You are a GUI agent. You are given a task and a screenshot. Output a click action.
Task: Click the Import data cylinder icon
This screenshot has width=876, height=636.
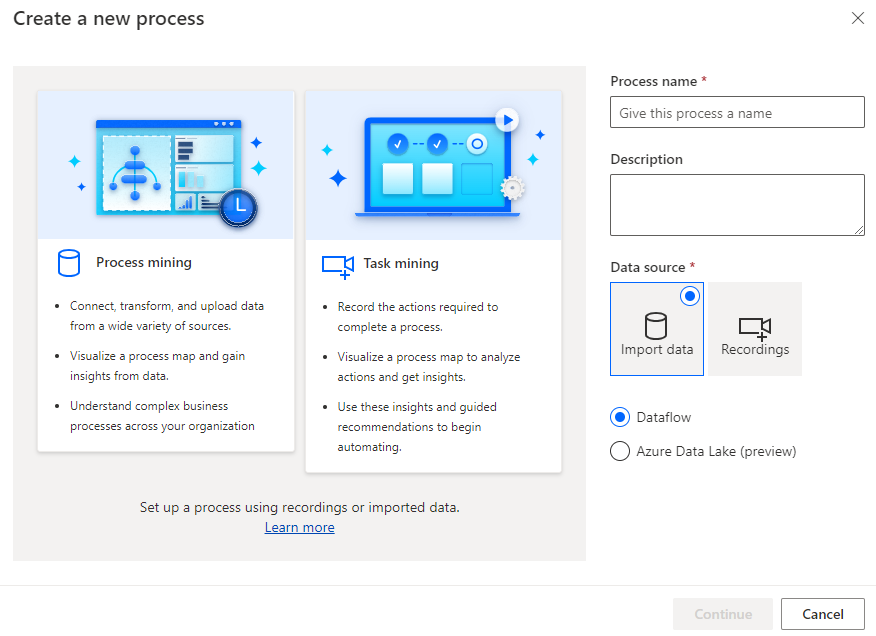pyautogui.click(x=656, y=326)
